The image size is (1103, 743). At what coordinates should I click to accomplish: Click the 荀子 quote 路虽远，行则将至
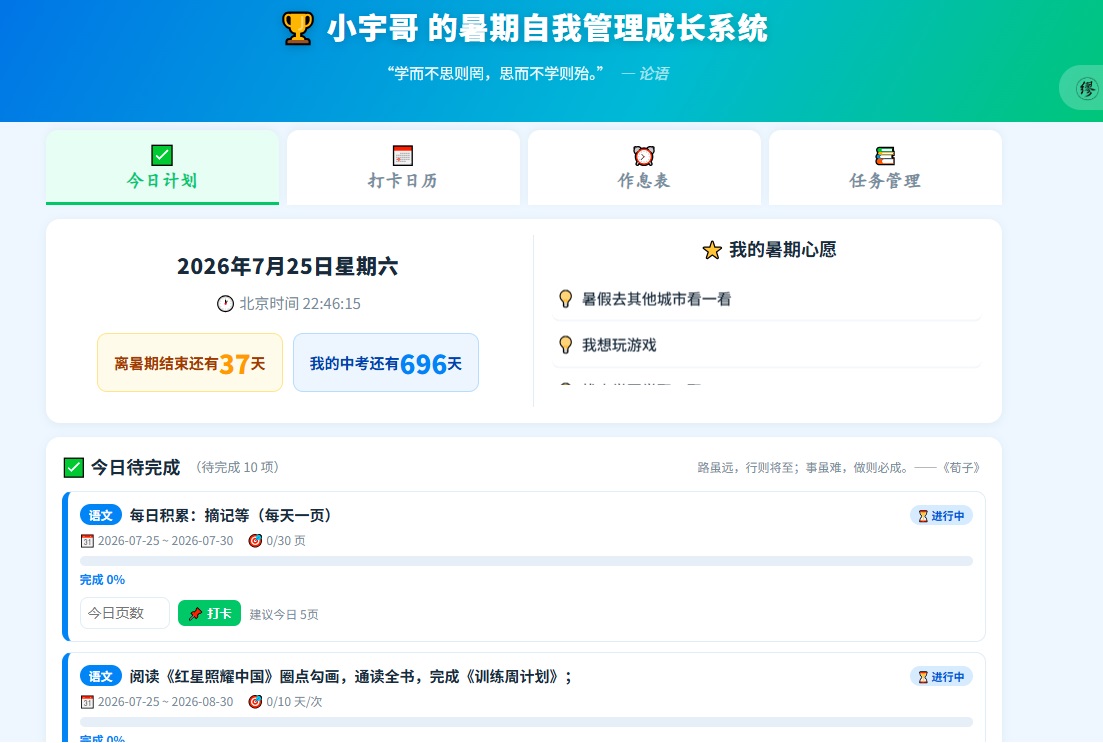pyautogui.click(x=839, y=468)
